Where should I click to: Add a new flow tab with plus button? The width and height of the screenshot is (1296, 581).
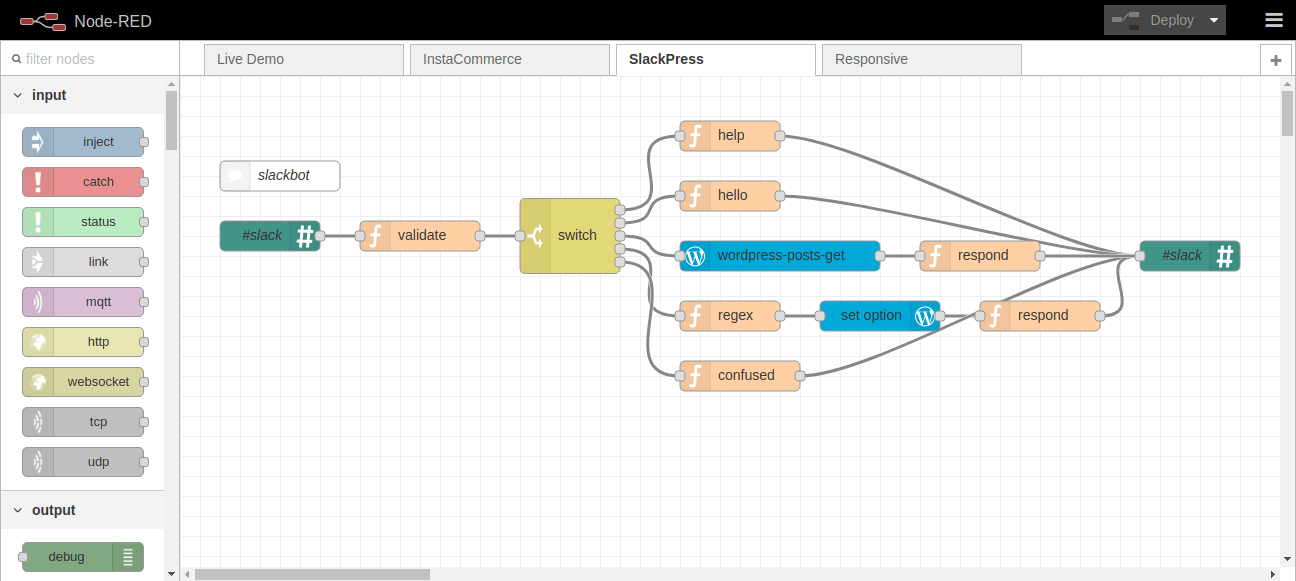pos(1275,60)
